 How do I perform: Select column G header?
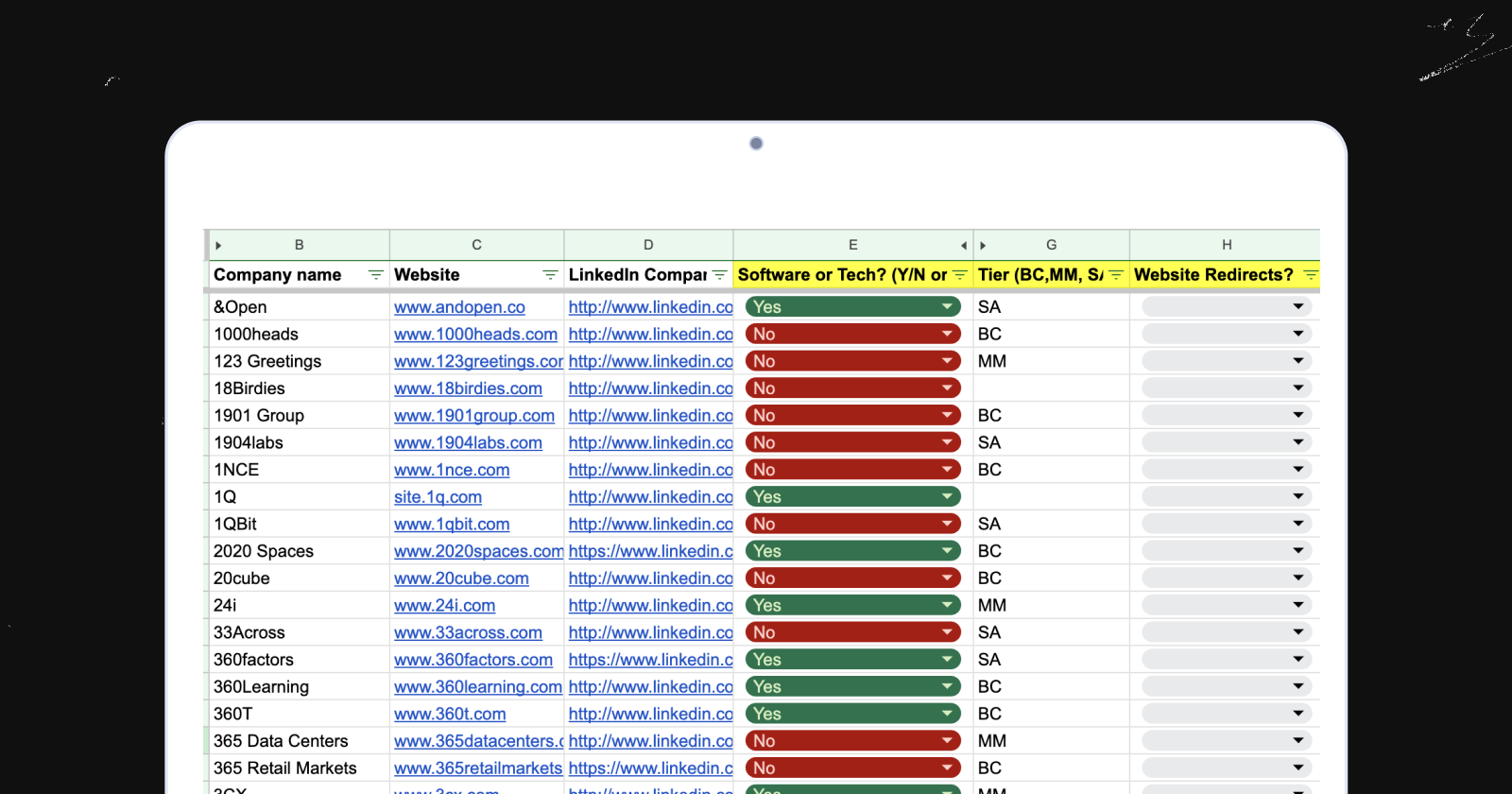click(x=1051, y=245)
